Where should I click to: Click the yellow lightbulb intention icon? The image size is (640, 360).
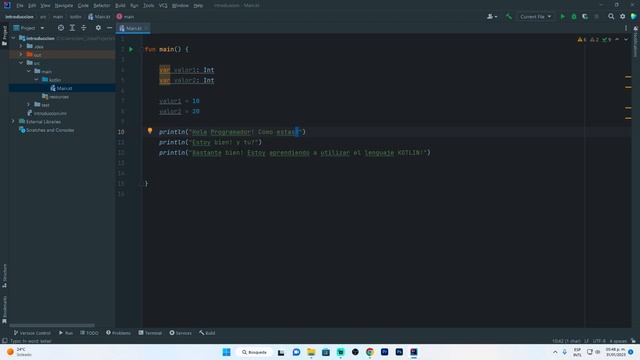pyautogui.click(x=150, y=131)
